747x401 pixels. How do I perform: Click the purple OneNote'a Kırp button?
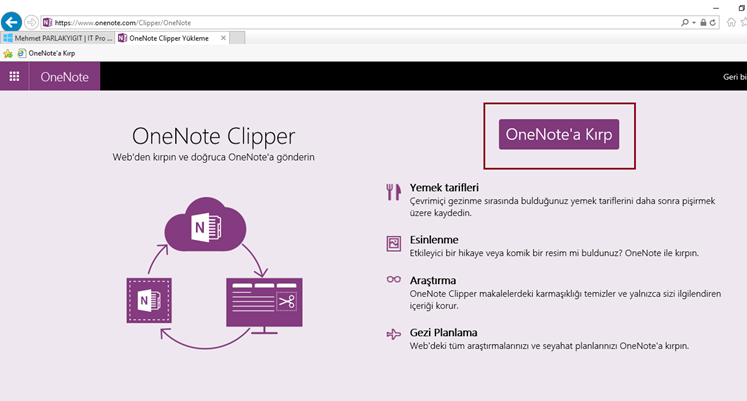click(559, 134)
